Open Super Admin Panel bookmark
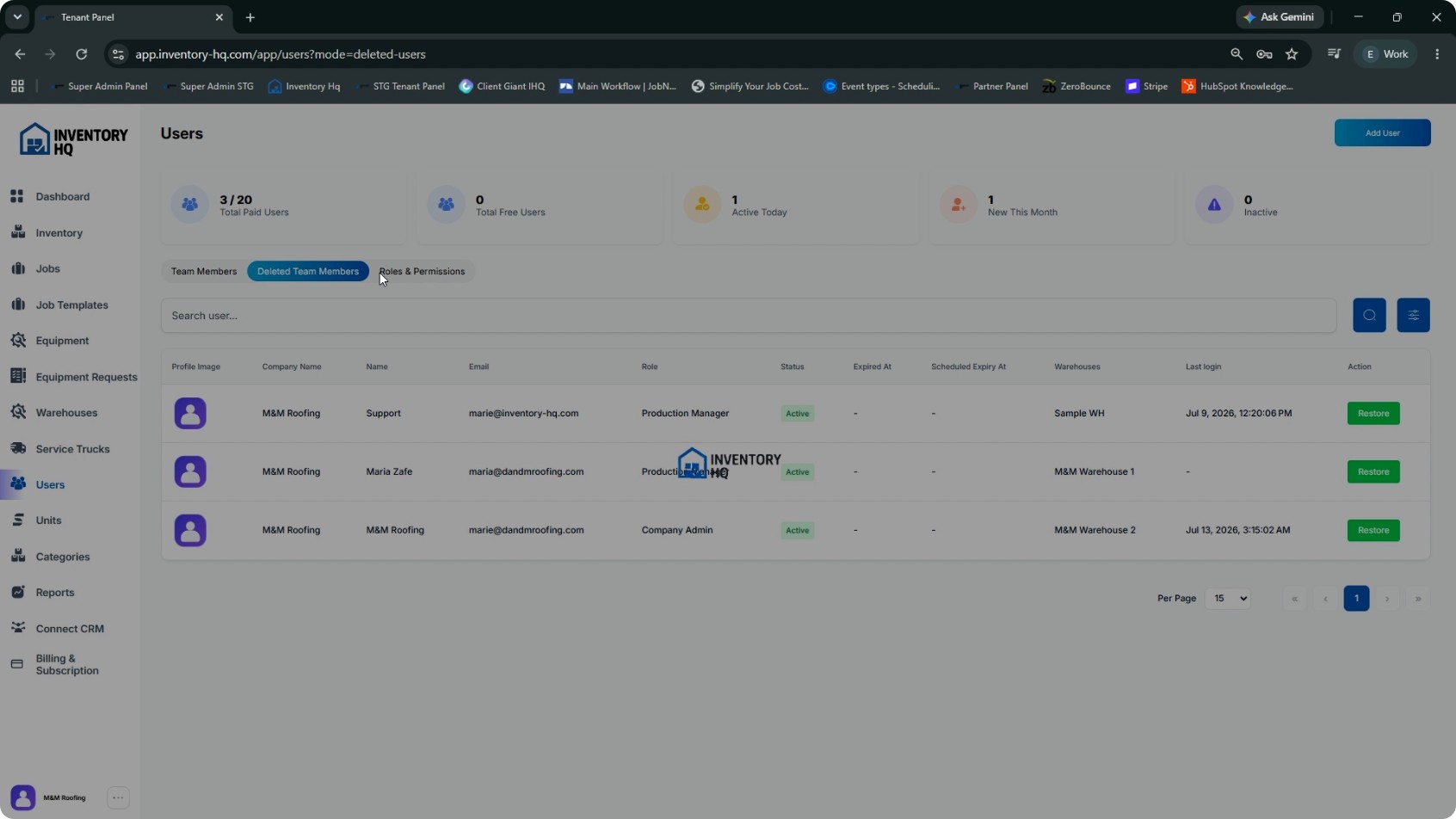Viewport: 1456px width, 819px height. 99,86
